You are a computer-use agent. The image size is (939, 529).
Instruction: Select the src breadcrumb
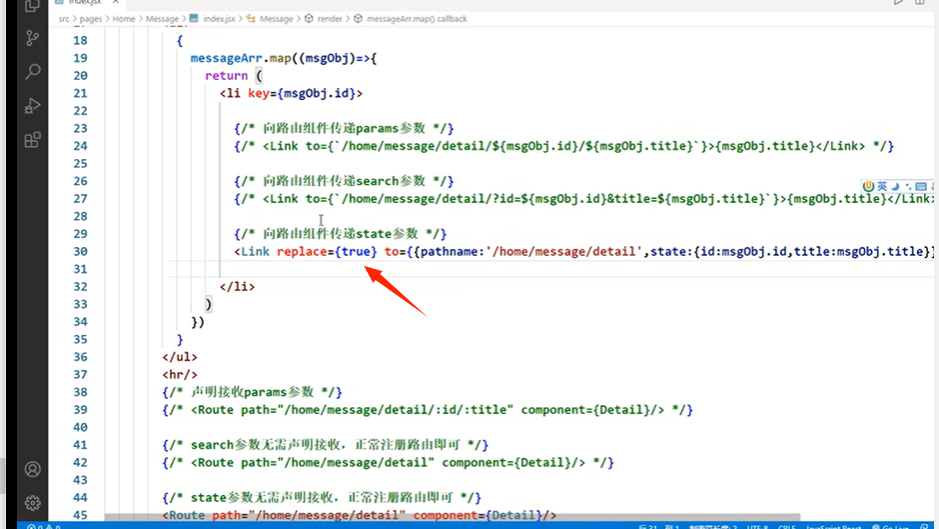pyautogui.click(x=64, y=19)
